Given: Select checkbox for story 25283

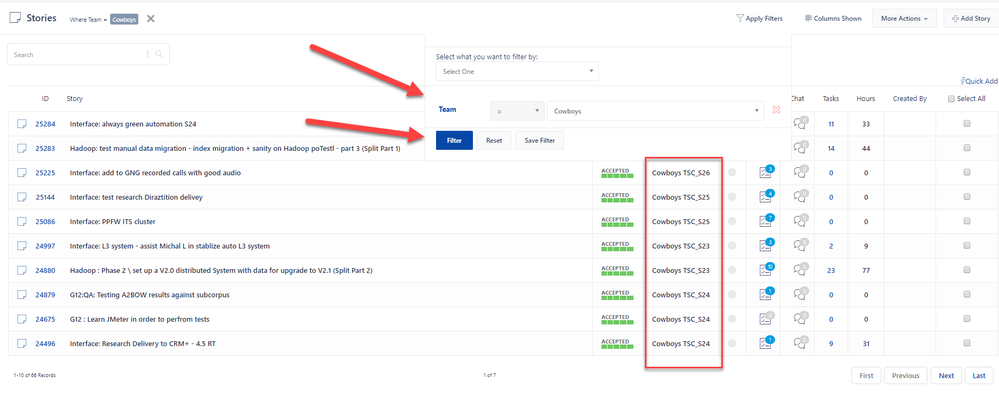Looking at the screenshot, I should click(x=967, y=148).
